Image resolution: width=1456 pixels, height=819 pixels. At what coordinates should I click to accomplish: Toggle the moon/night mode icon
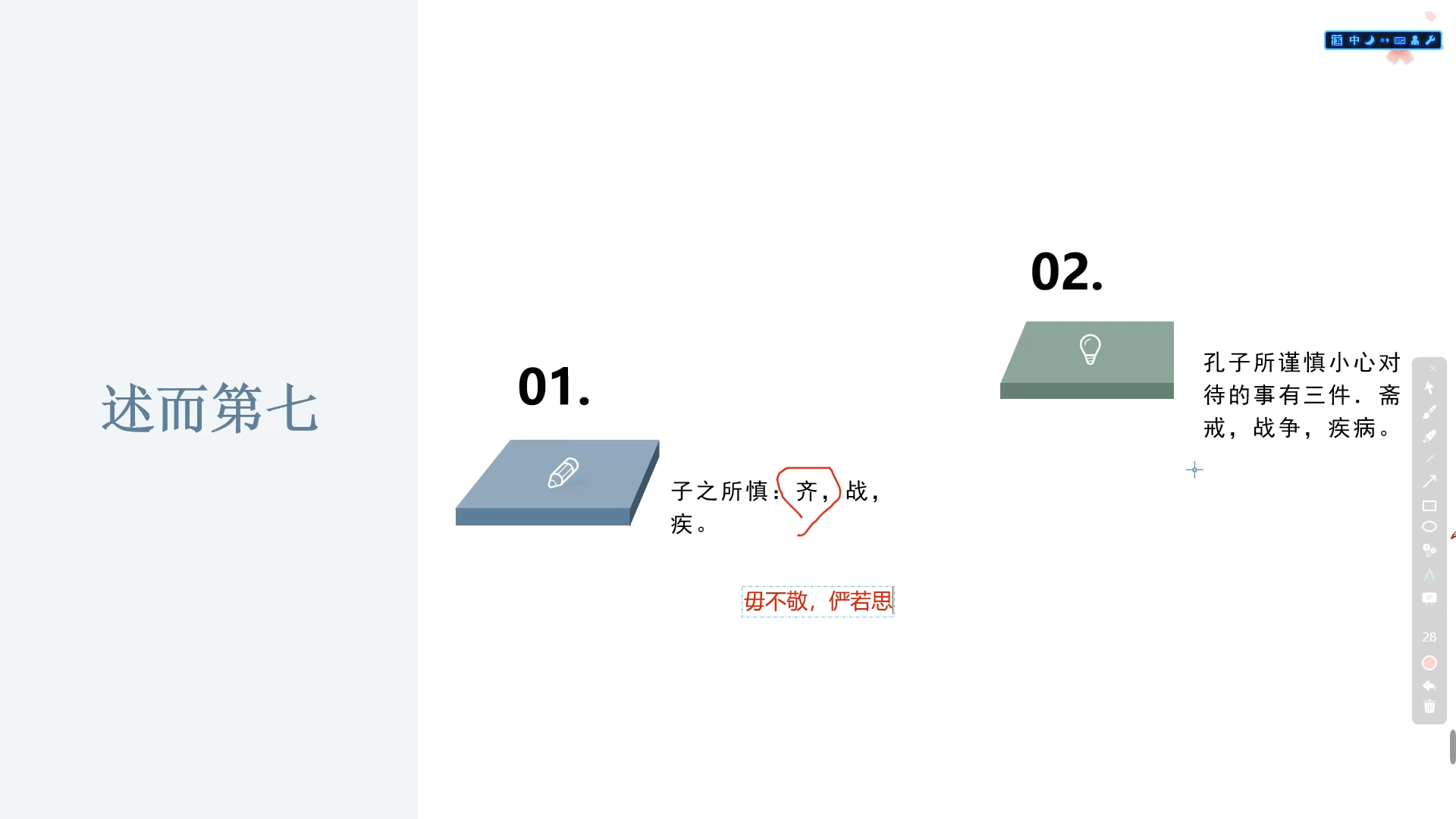pyautogui.click(x=1370, y=40)
